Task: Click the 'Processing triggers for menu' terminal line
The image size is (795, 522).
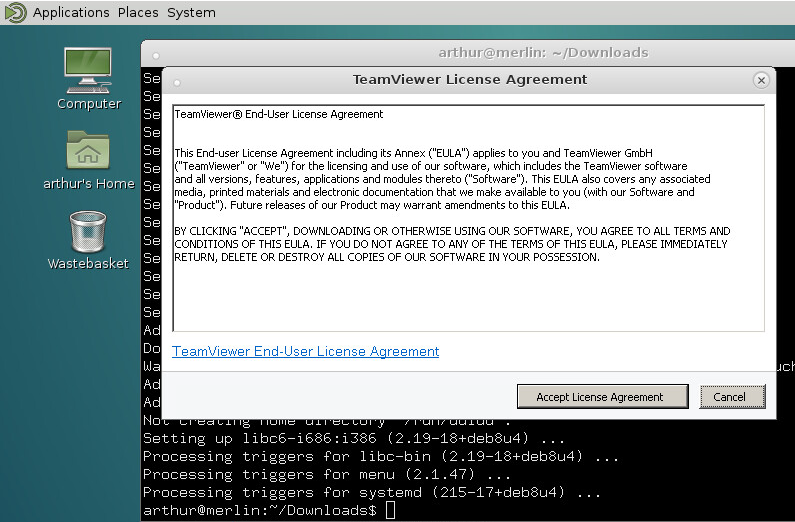Action: [327, 474]
